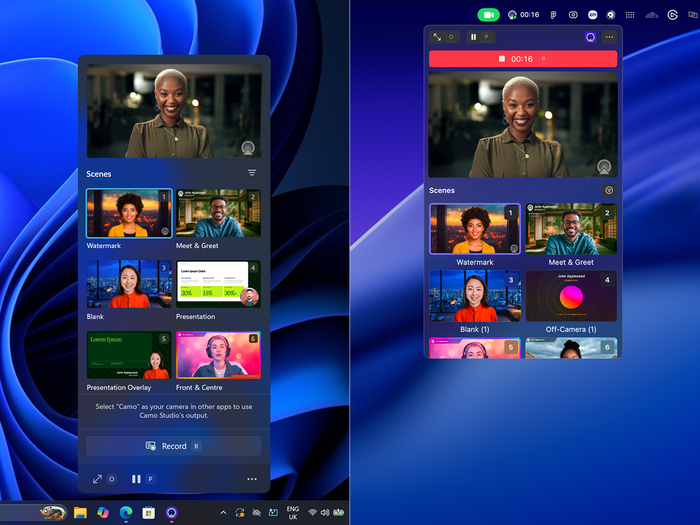
Task: Pause the video feed at the Windows panel bottom
Action: (x=136, y=479)
